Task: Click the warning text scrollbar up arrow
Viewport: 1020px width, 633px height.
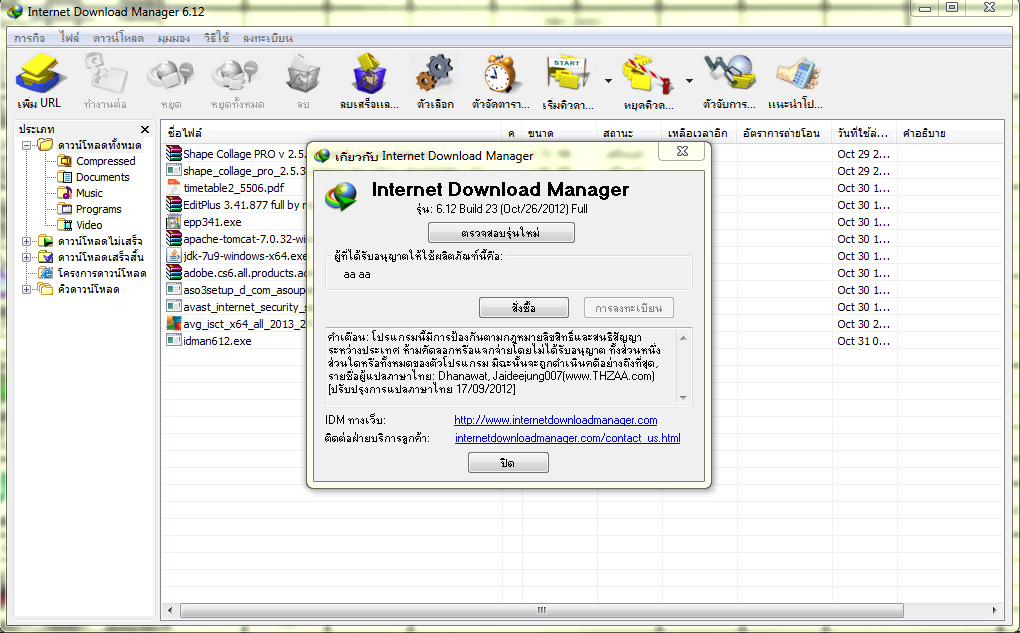Action: point(683,338)
